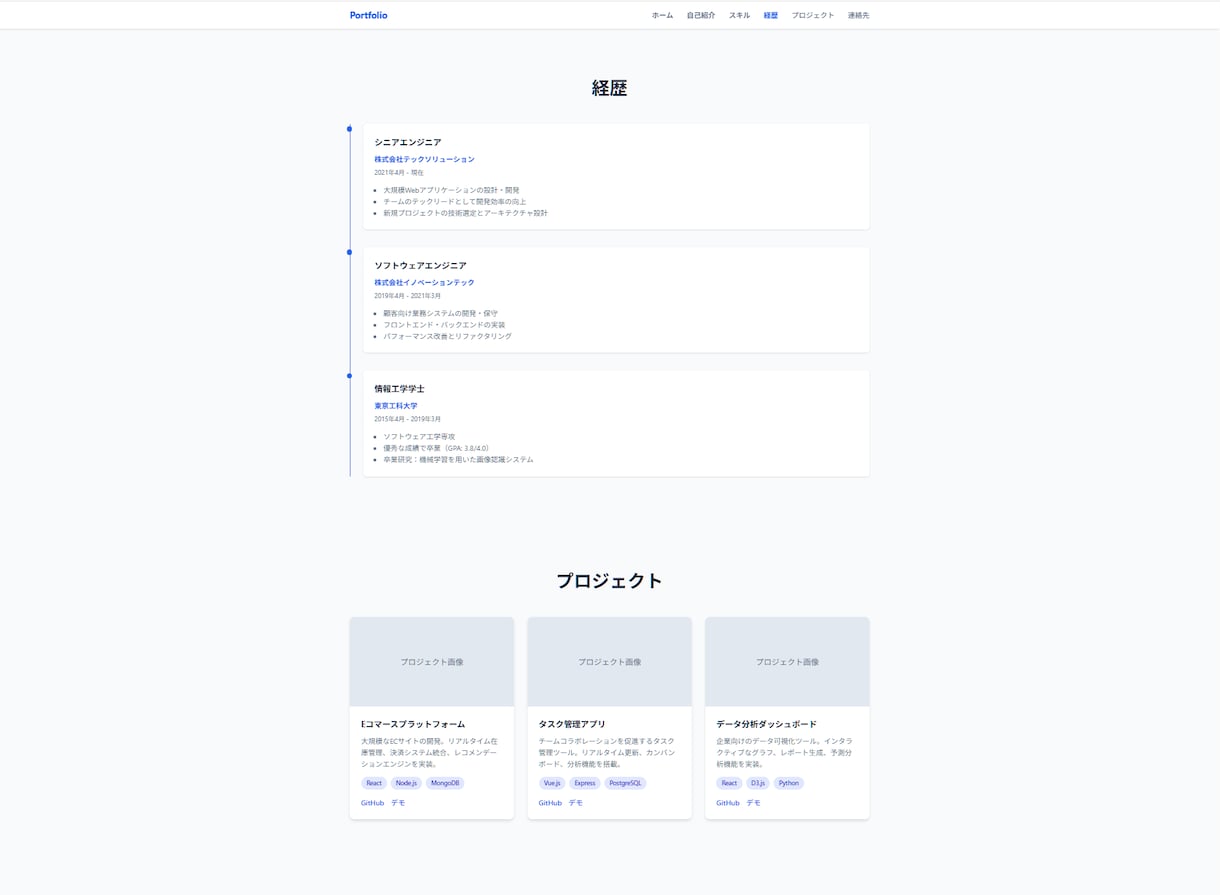This screenshot has width=1220, height=895.
Task: Click the date range 2019年4月 - 2021年3月
Action: pos(408,296)
